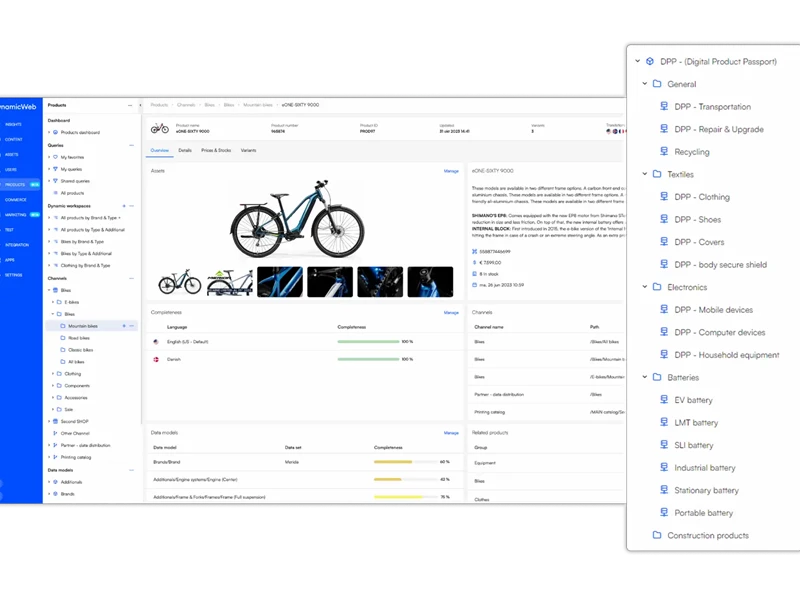Select Industrial battery tree item
800x600 pixels.
click(705, 467)
